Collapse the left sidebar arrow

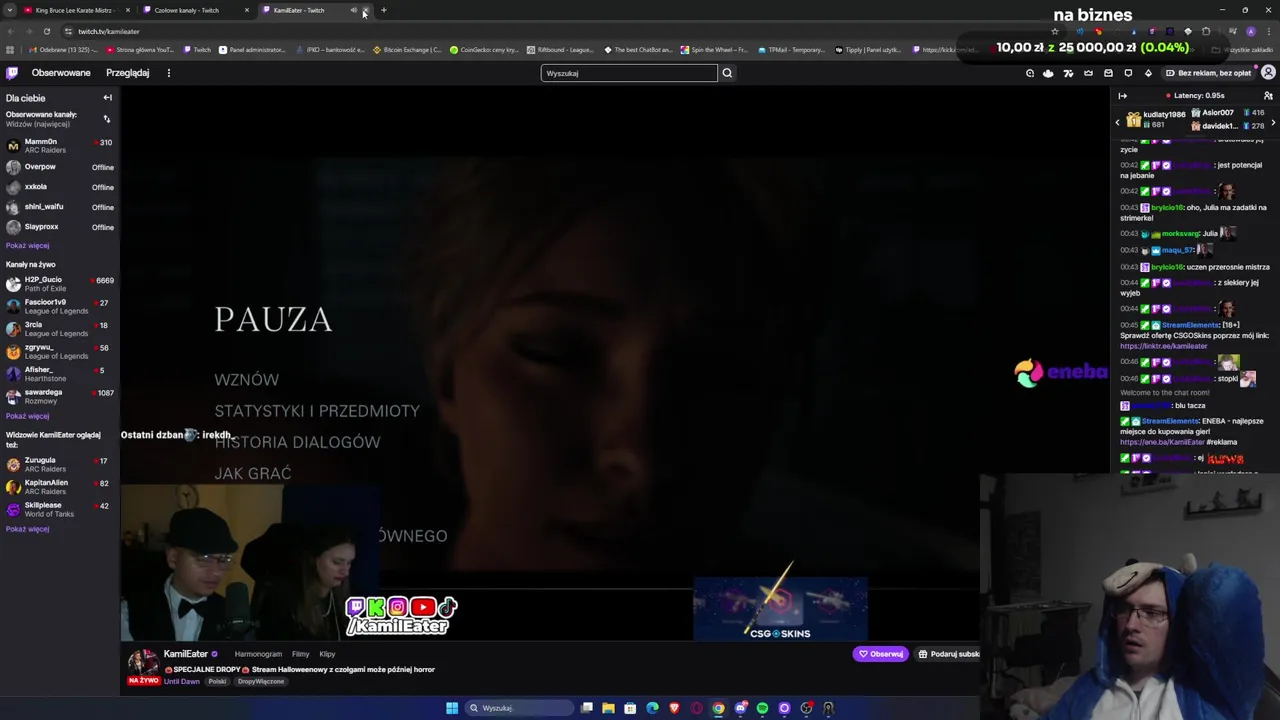click(107, 98)
